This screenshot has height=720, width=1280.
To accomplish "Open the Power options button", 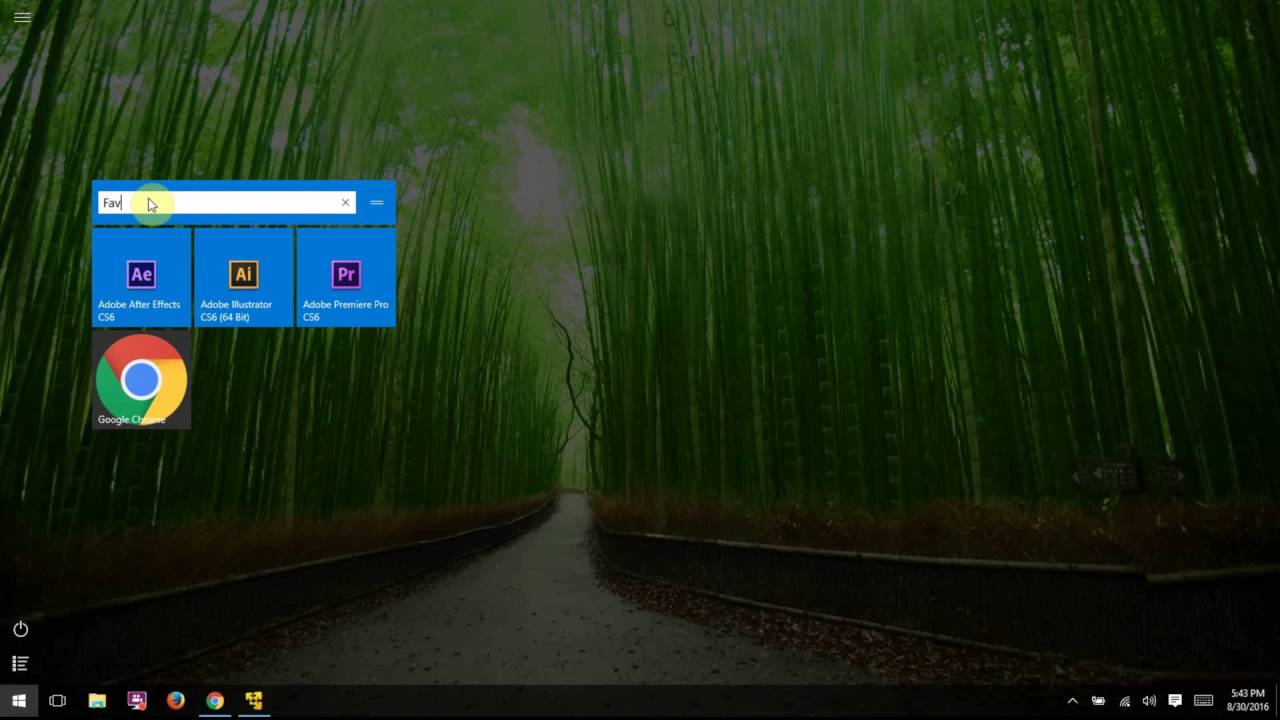I will point(20,629).
